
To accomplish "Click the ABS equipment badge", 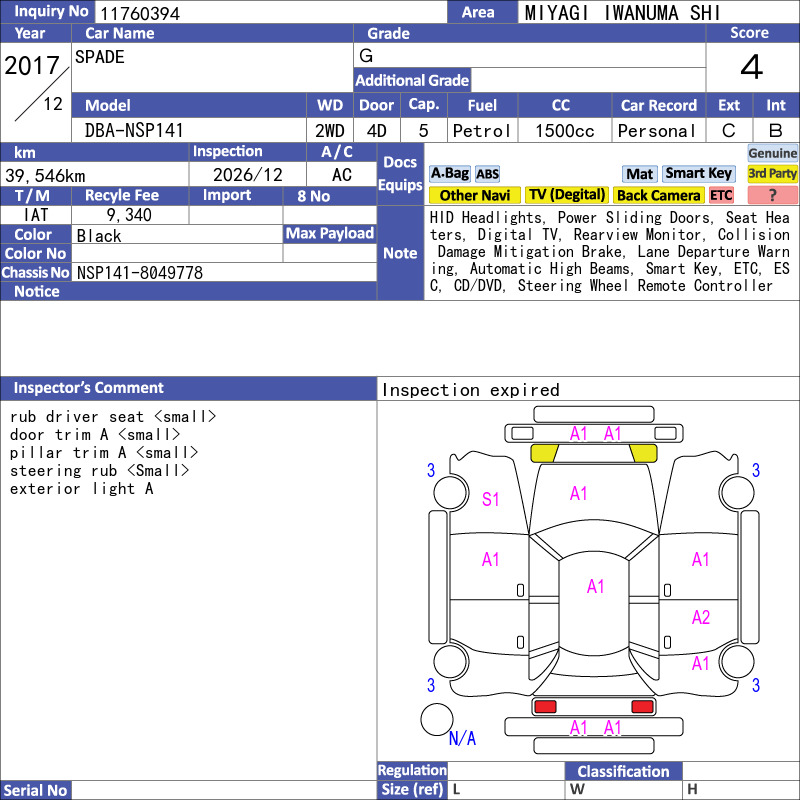I will coord(487,174).
